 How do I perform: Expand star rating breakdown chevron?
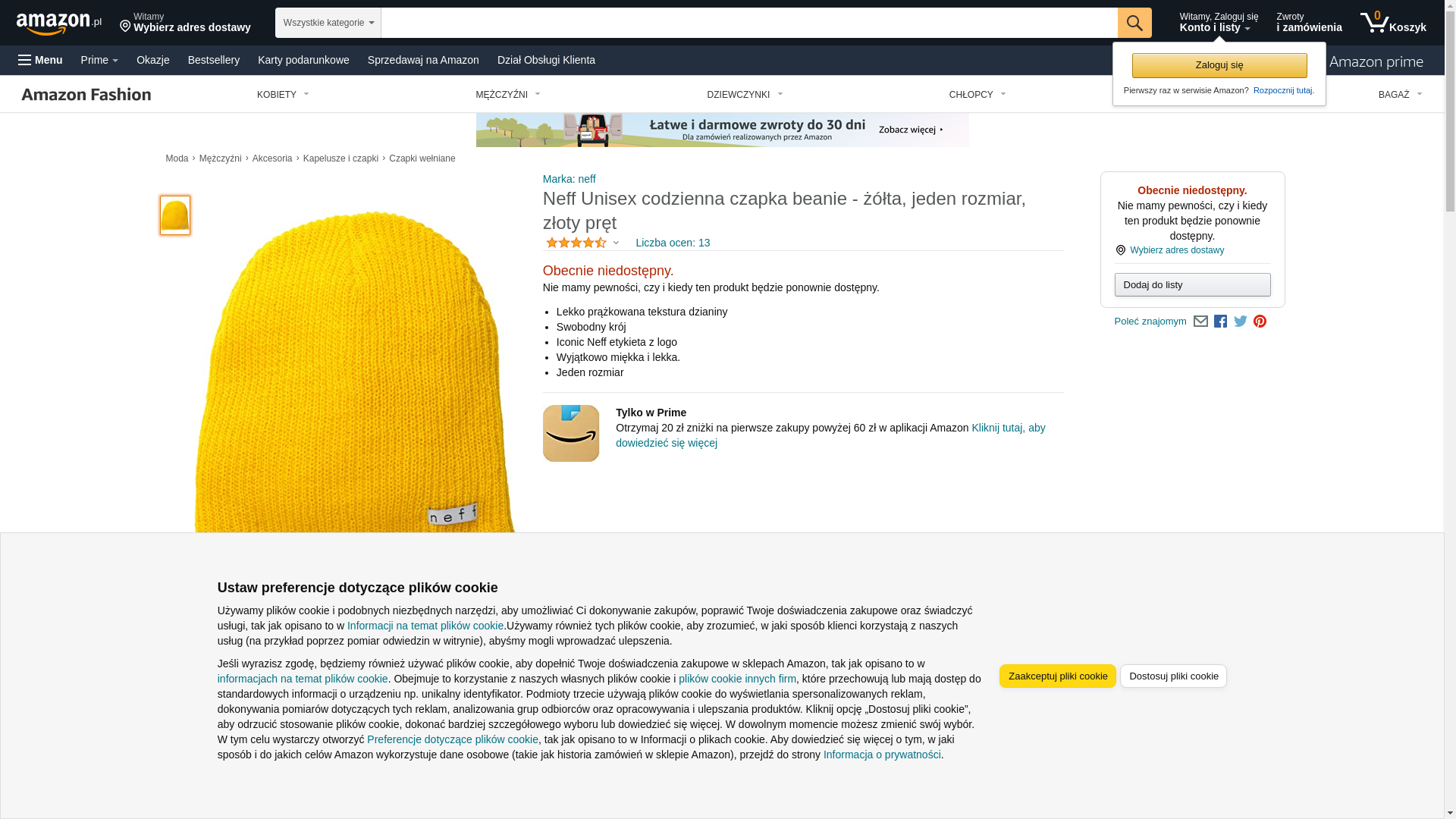(616, 243)
